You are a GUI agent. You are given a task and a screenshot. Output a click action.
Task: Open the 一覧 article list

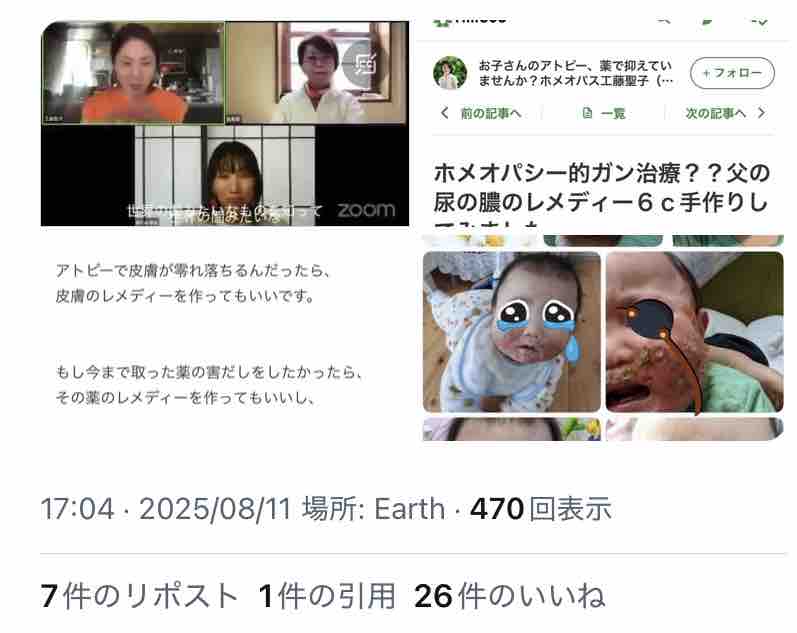(x=612, y=113)
